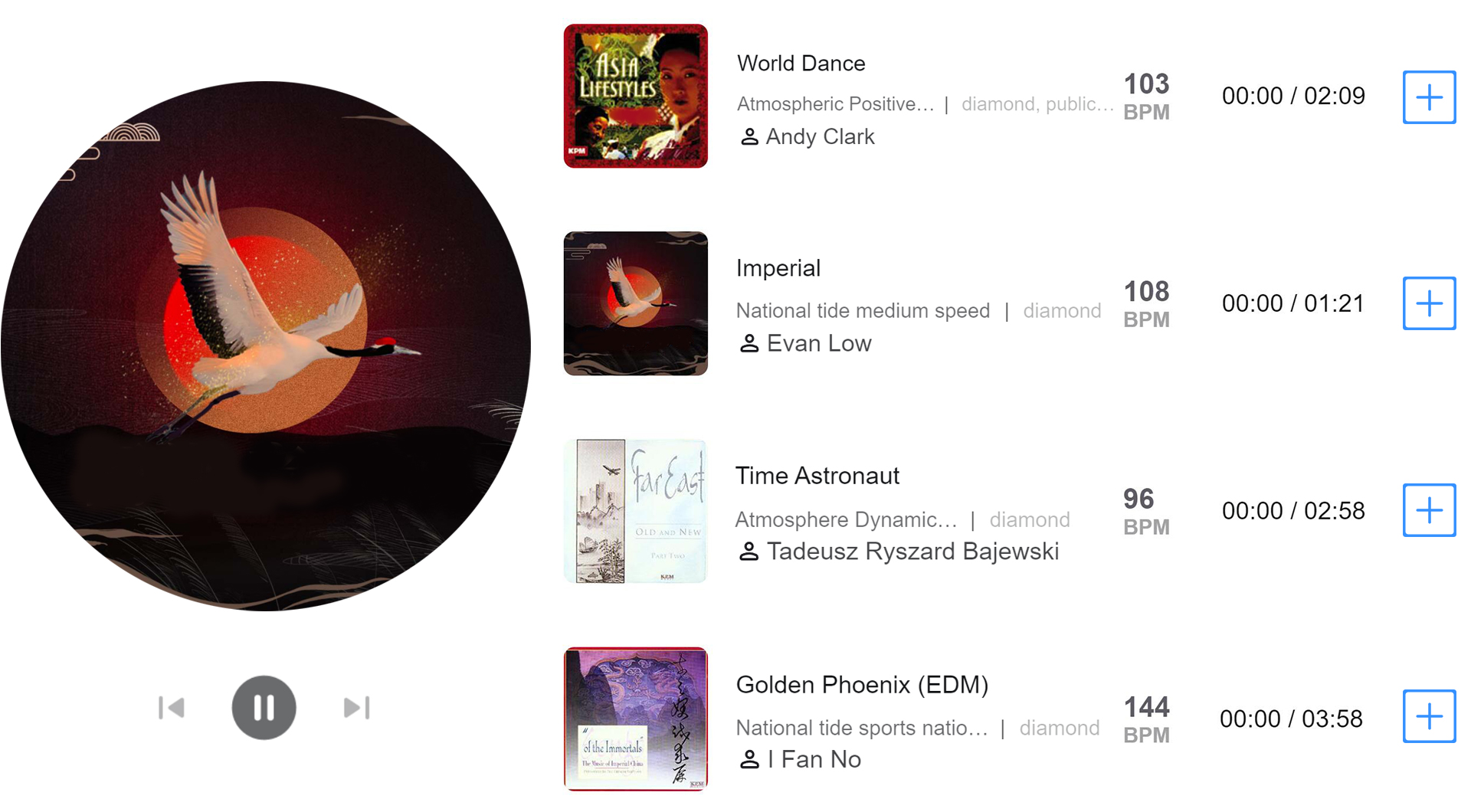Click the World Dance track title

tap(801, 64)
